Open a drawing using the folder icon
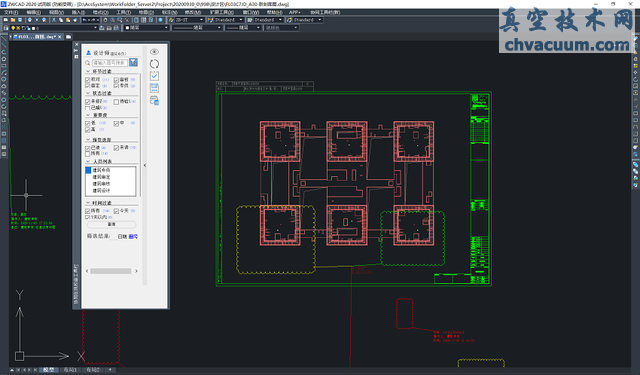This screenshot has width=640, height=375. click(x=13, y=20)
